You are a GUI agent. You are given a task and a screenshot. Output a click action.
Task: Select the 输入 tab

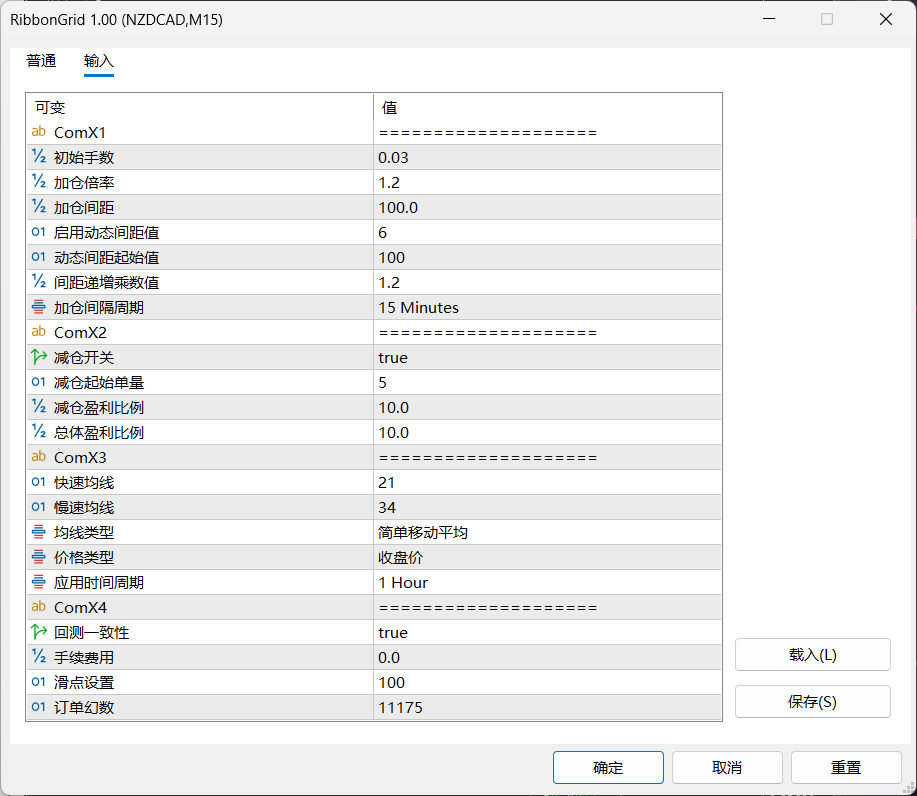point(98,61)
